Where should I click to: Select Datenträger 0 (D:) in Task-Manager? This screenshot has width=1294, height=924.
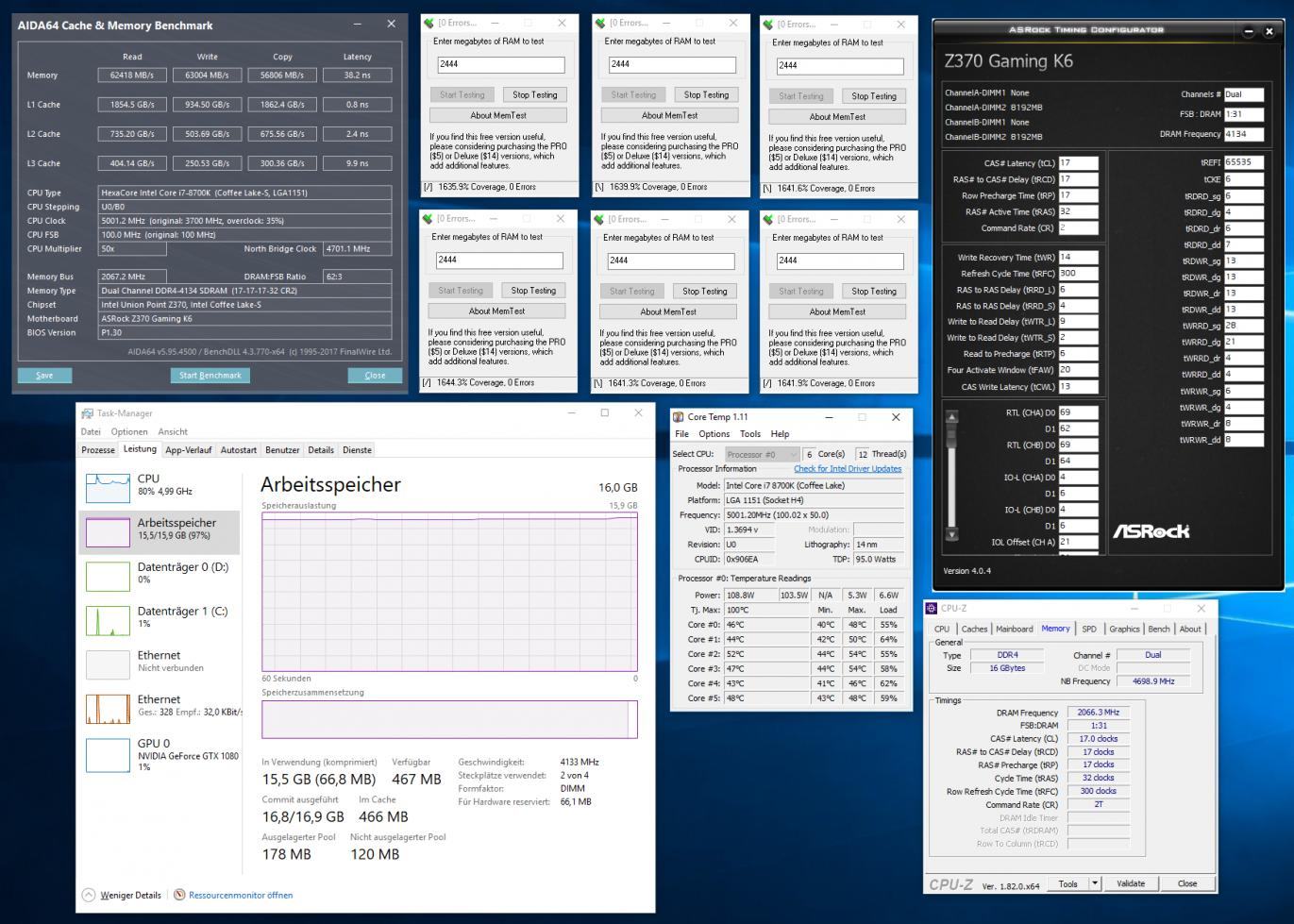(x=160, y=576)
